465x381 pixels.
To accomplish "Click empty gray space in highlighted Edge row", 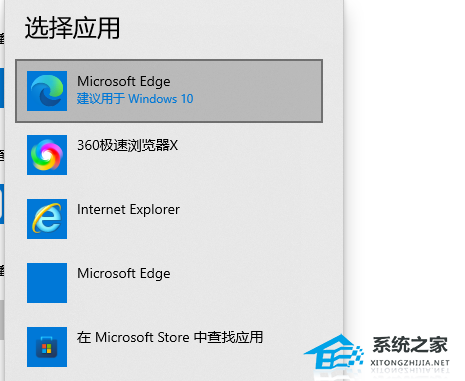I will (257, 91).
